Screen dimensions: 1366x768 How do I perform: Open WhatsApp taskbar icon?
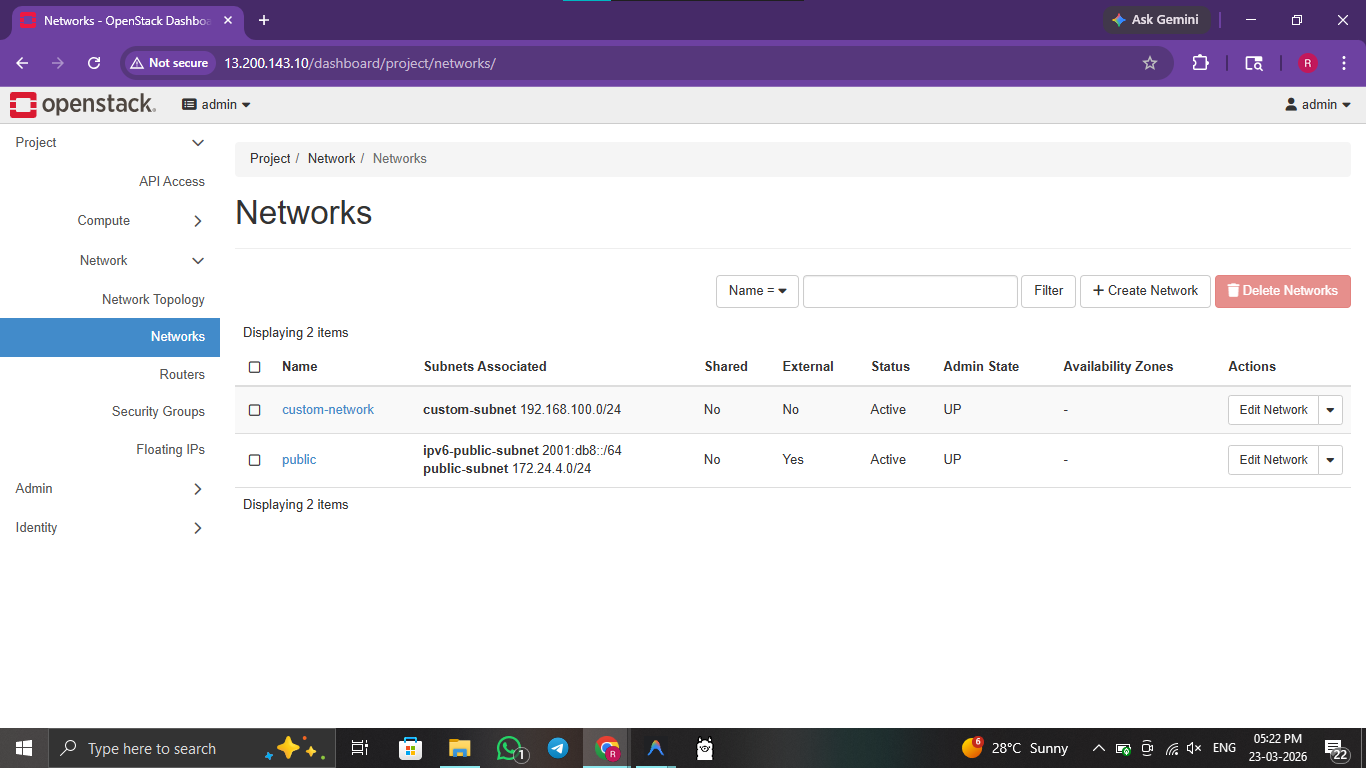(x=510, y=748)
